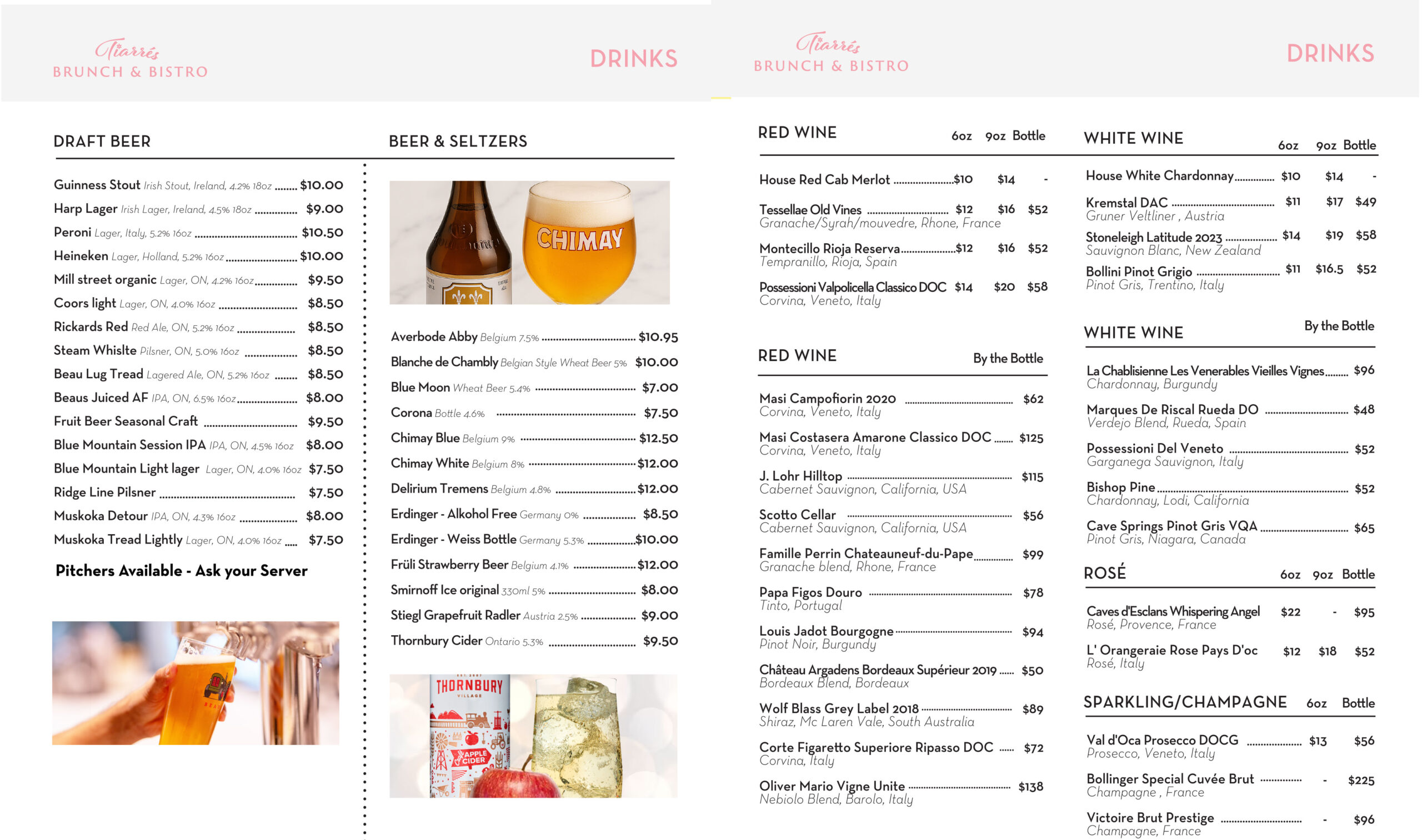
Task: Click Ridge Line Pilsner entry
Action: tap(198, 492)
